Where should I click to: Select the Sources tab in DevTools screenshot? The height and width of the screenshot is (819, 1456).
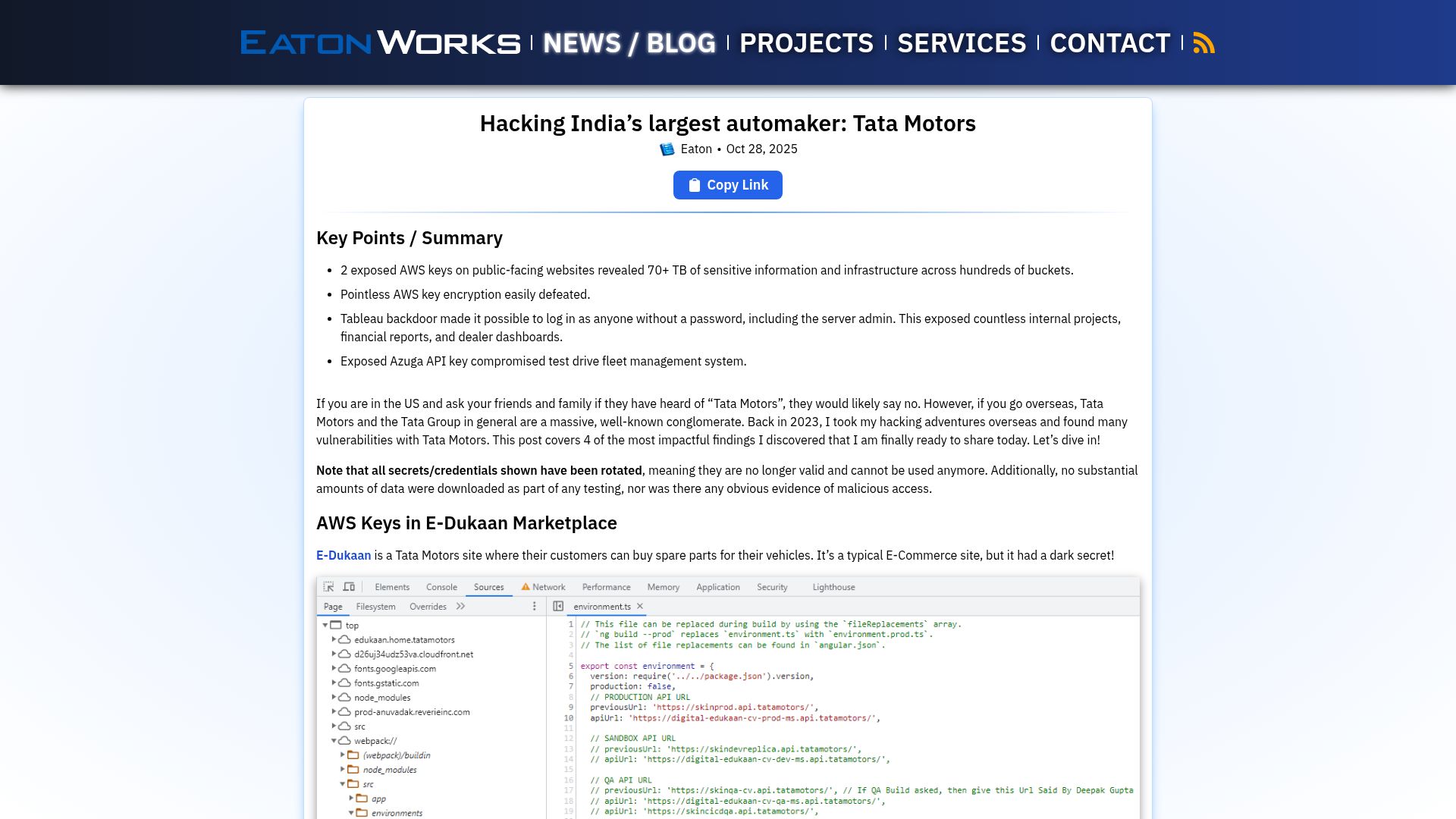coord(488,587)
